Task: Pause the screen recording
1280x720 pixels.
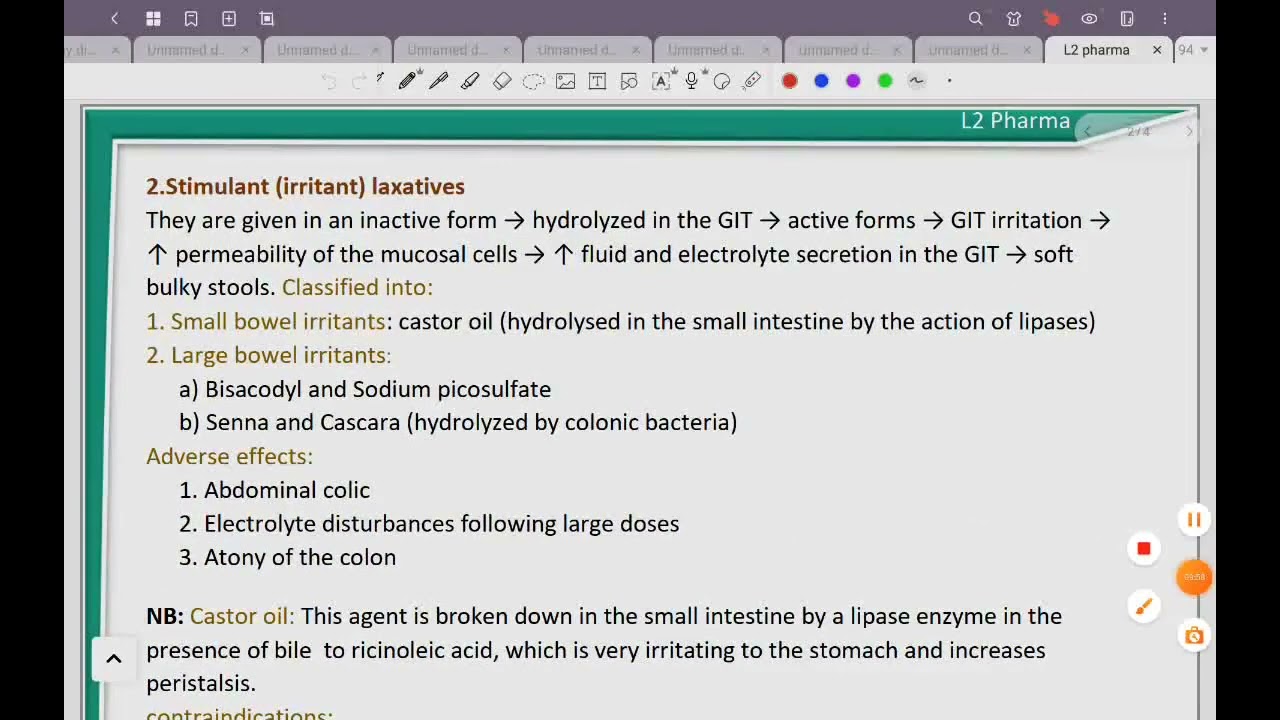Action: (1194, 519)
